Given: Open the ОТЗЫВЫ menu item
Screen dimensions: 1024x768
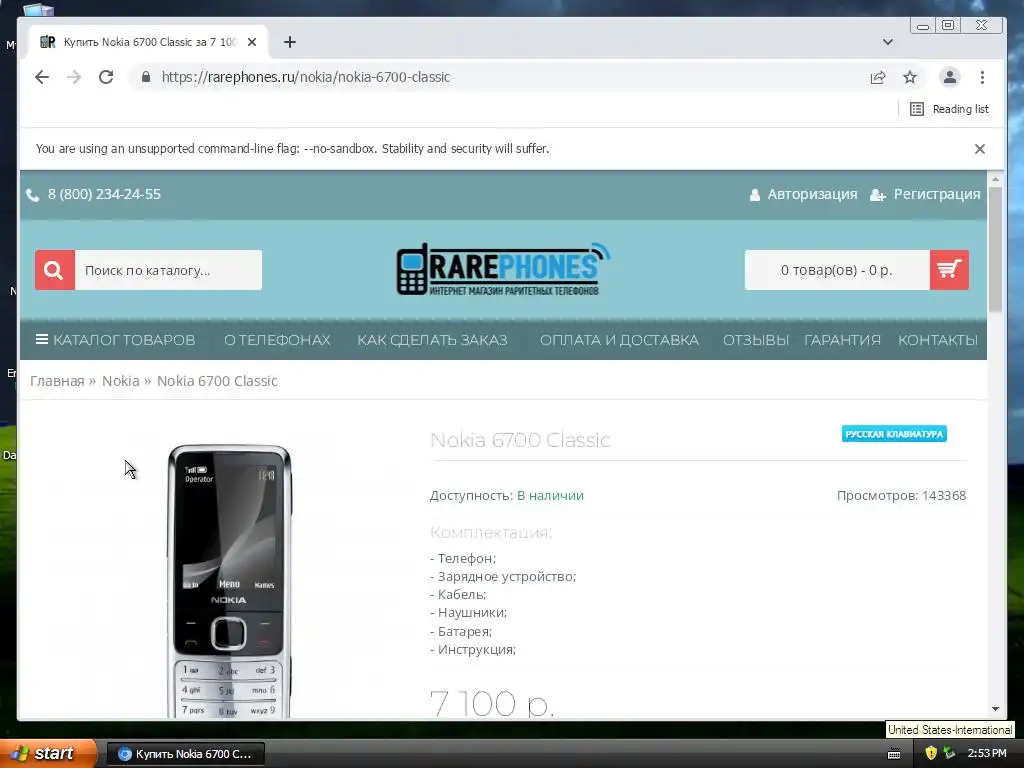Looking at the screenshot, I should click(756, 340).
